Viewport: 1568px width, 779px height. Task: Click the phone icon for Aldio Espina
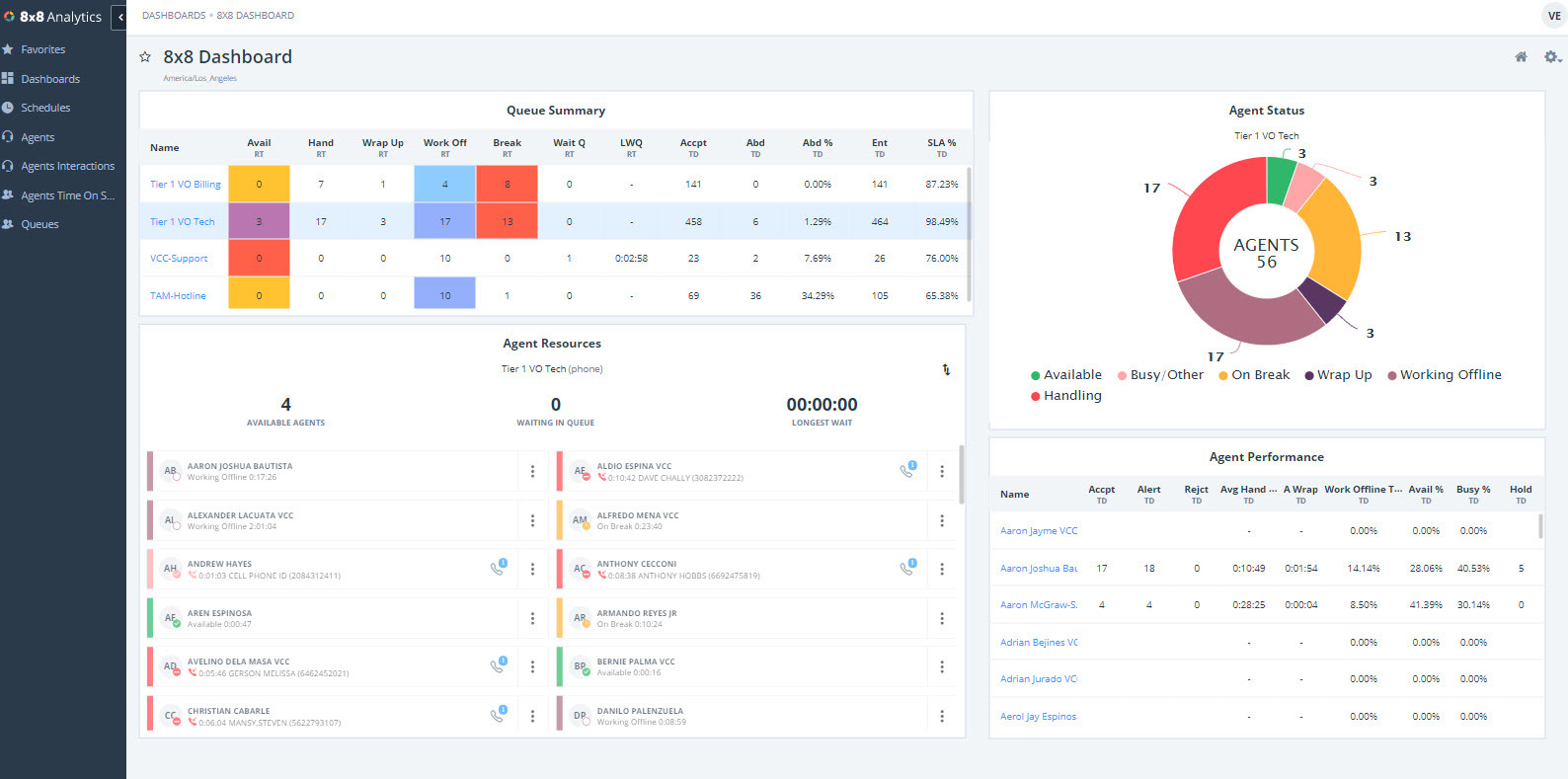pos(907,470)
